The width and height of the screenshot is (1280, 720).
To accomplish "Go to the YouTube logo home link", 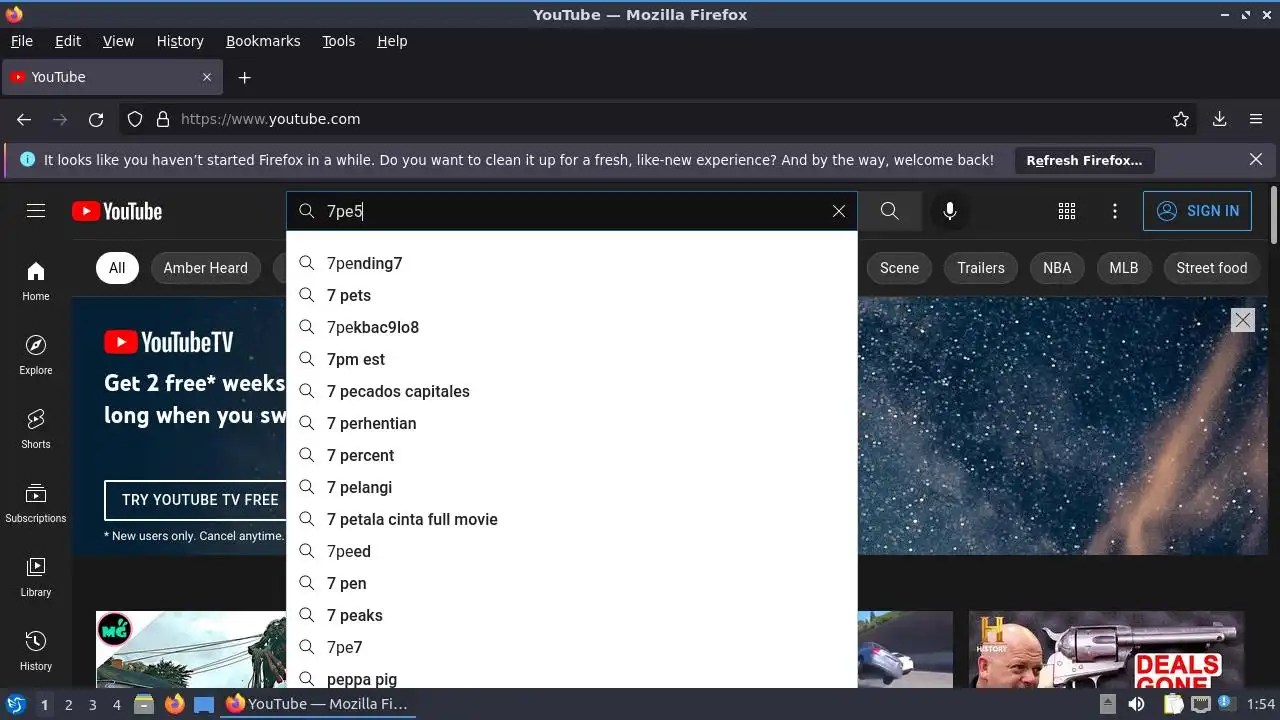I will (x=117, y=211).
